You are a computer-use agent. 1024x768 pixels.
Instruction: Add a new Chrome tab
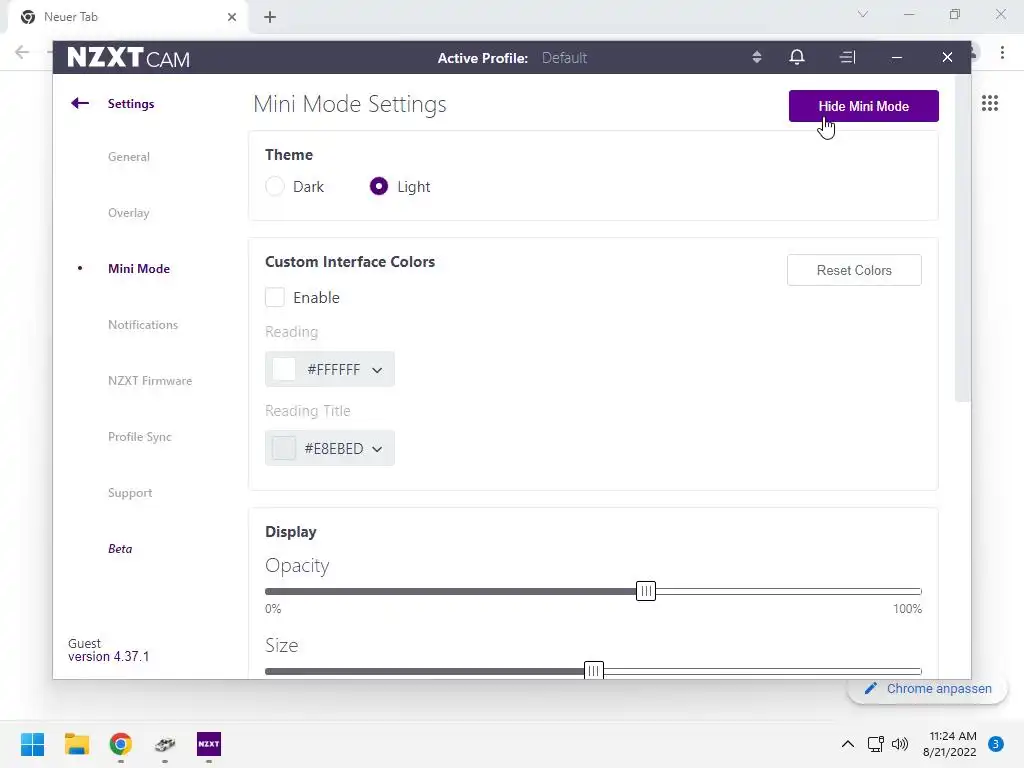click(270, 17)
